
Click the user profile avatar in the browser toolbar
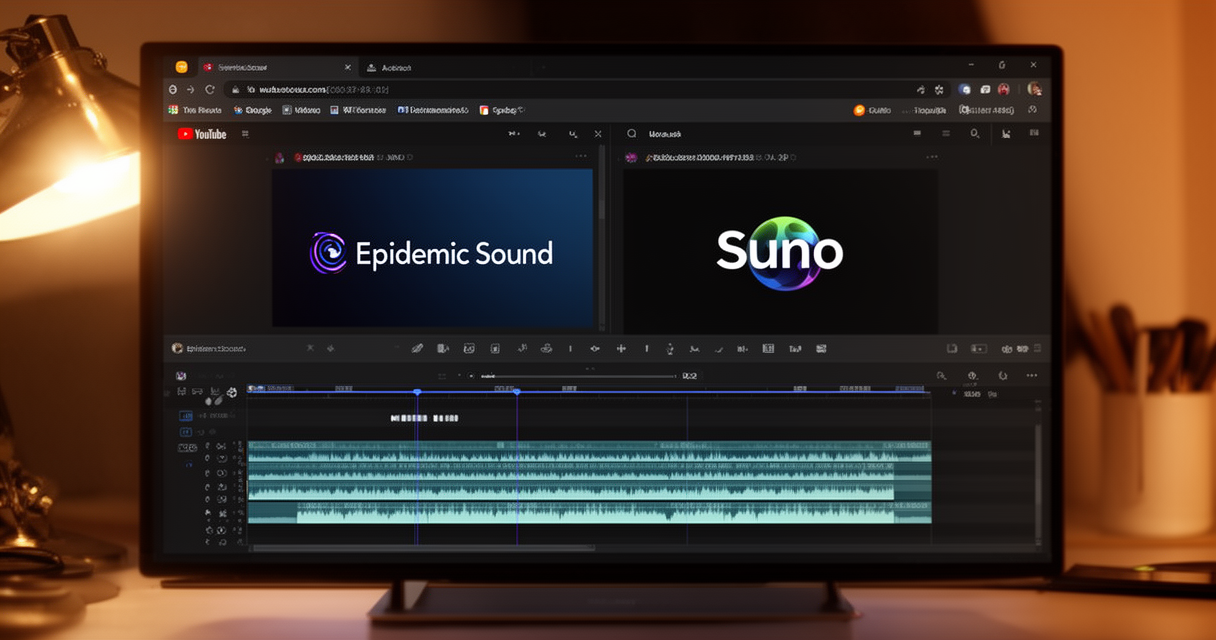(1034, 89)
